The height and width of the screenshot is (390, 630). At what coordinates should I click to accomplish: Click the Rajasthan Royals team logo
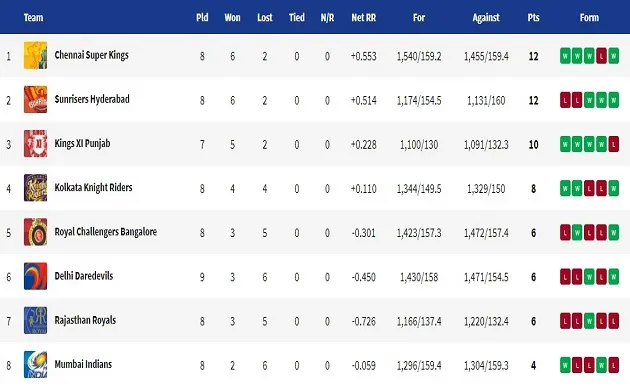35,321
